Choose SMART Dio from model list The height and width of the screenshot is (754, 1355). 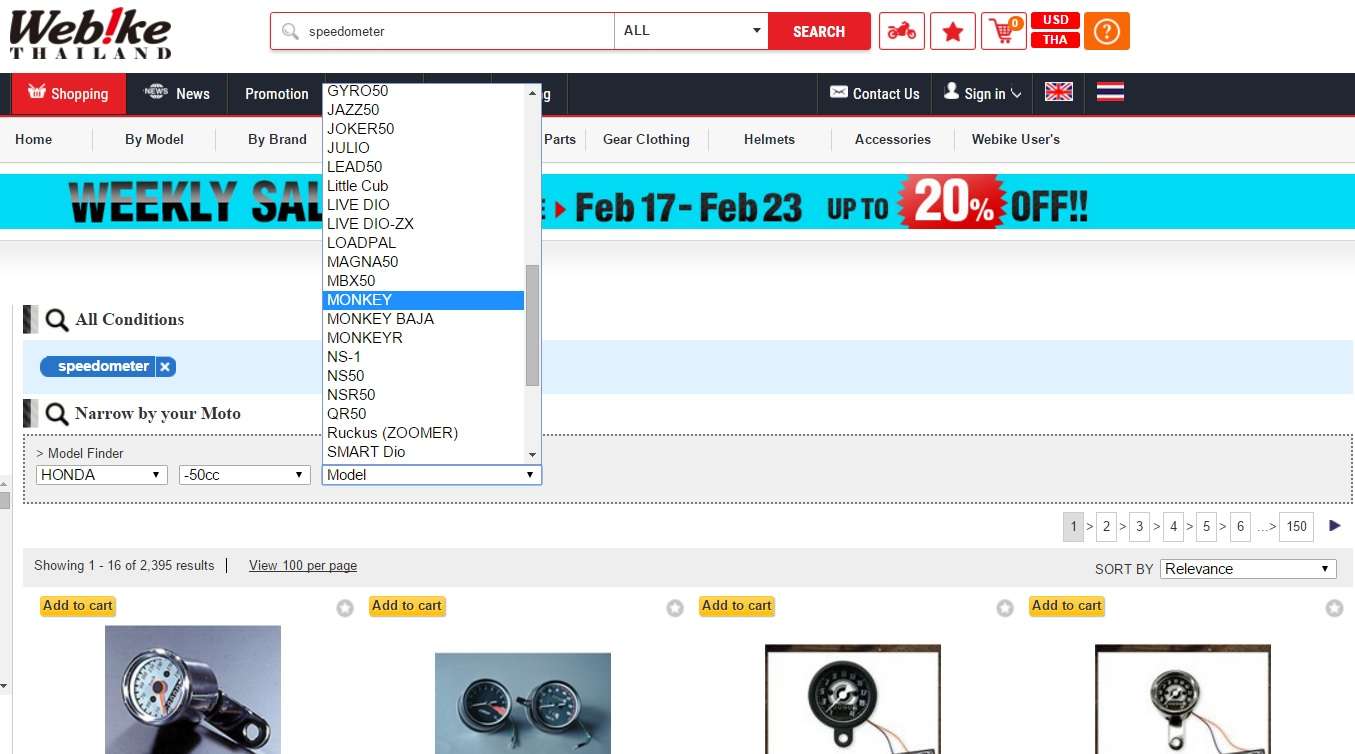(424, 452)
